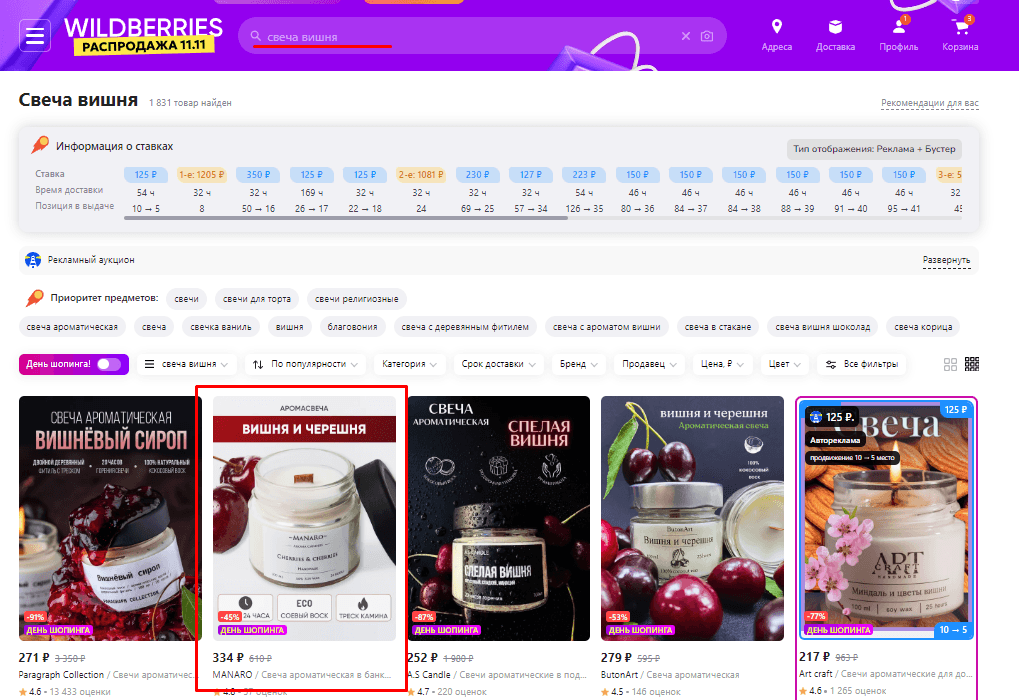Open Рекомендации для вас link
Viewport: 1019px width, 700px height.
point(929,103)
